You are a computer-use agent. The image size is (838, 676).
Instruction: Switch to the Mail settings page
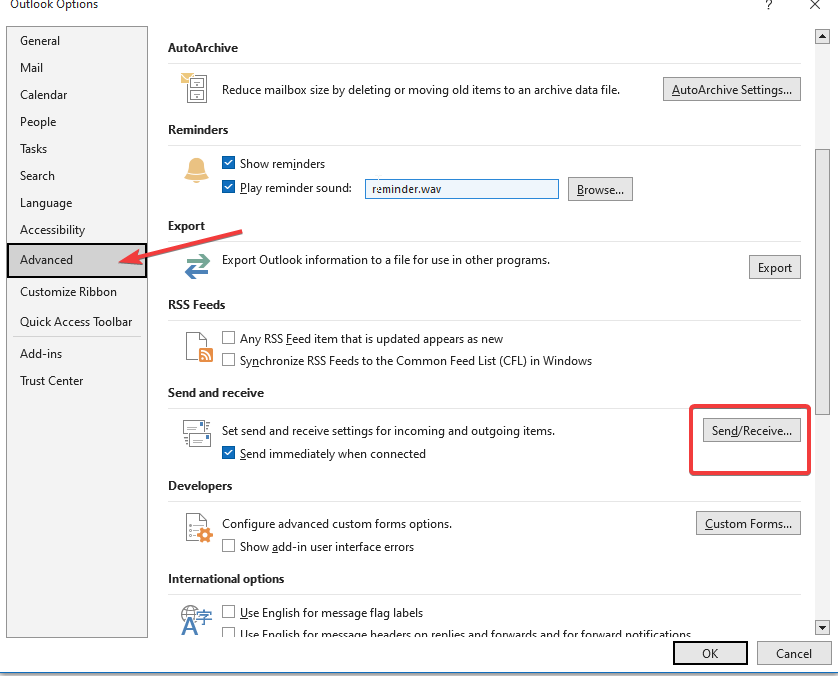coord(31,67)
